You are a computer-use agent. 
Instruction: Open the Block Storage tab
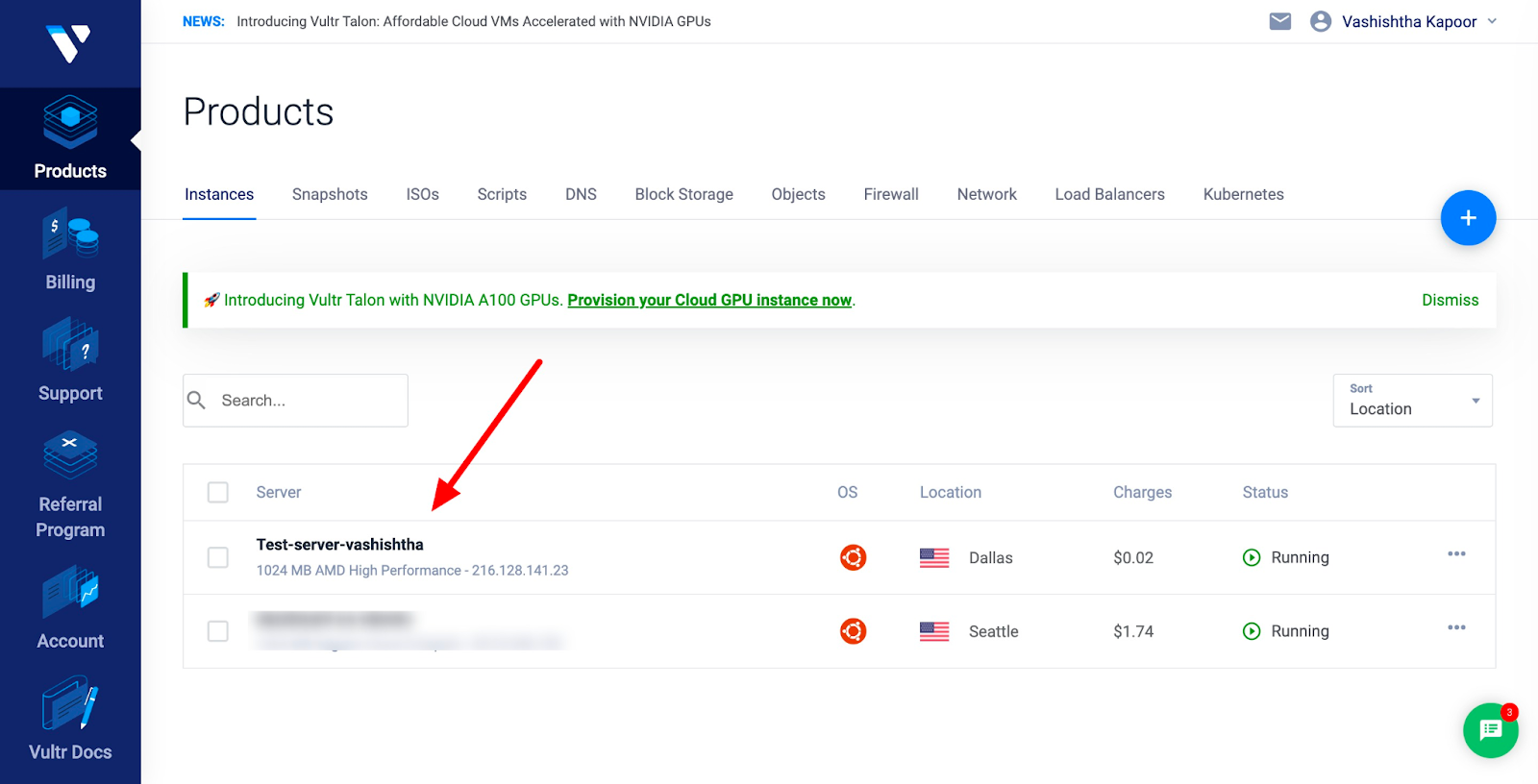683,194
